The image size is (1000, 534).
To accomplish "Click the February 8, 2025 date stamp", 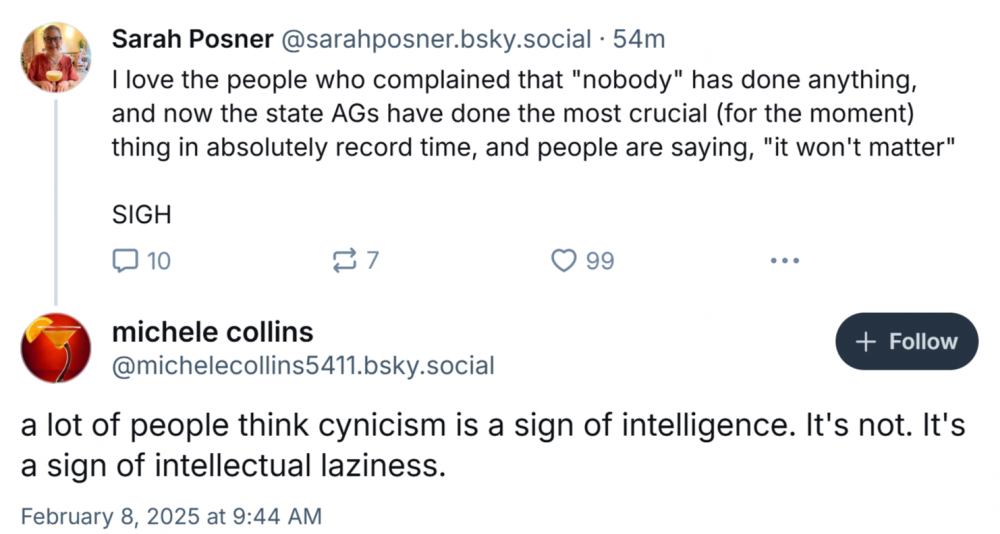I will (171, 516).
